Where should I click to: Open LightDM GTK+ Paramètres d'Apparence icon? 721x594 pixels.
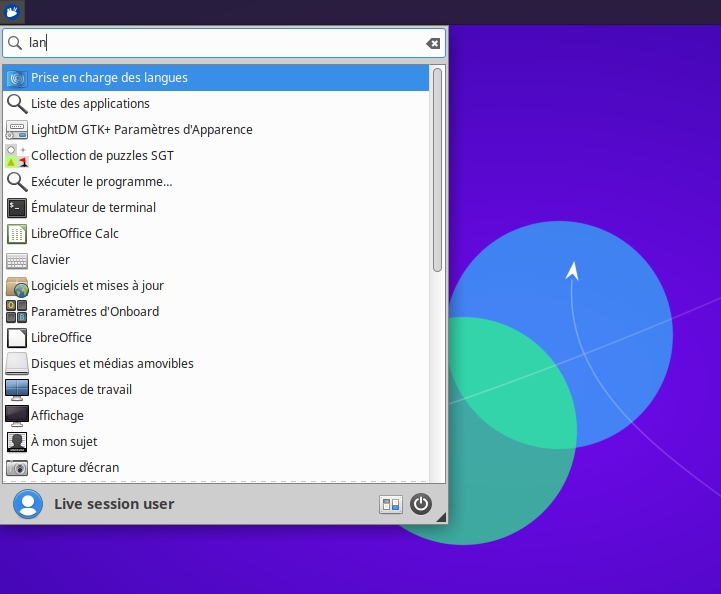pyautogui.click(x=17, y=130)
